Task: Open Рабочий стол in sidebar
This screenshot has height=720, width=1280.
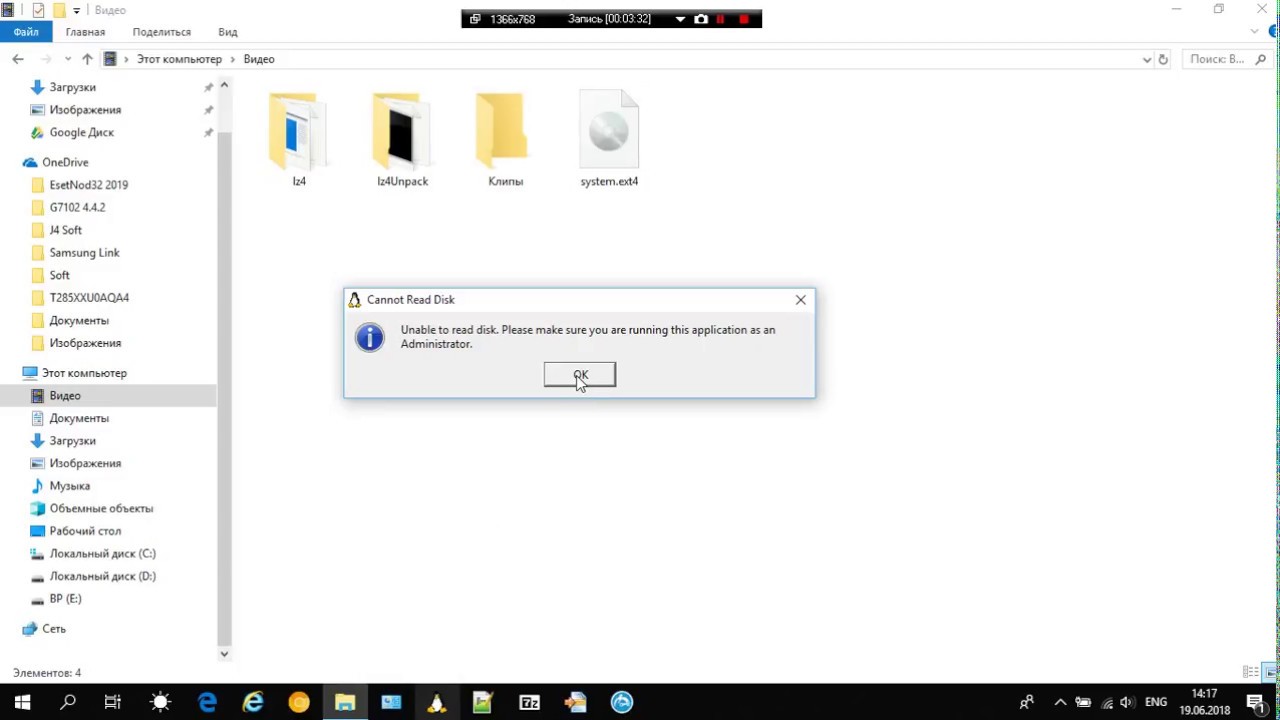Action: click(85, 531)
